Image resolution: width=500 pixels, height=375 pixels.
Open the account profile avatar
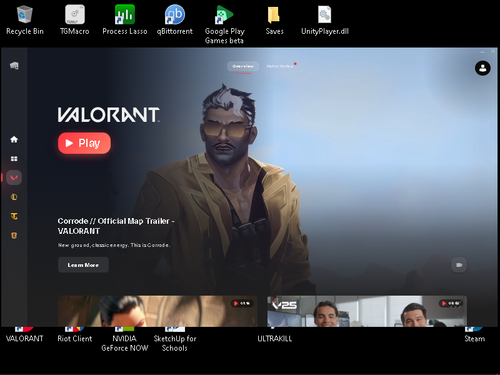tap(482, 68)
